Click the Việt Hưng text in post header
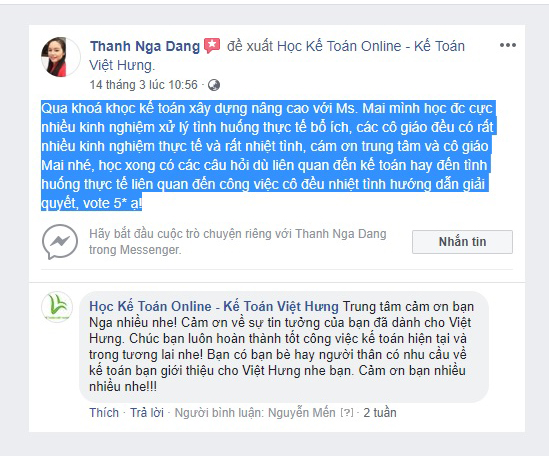549x456 pixels. tap(121, 65)
